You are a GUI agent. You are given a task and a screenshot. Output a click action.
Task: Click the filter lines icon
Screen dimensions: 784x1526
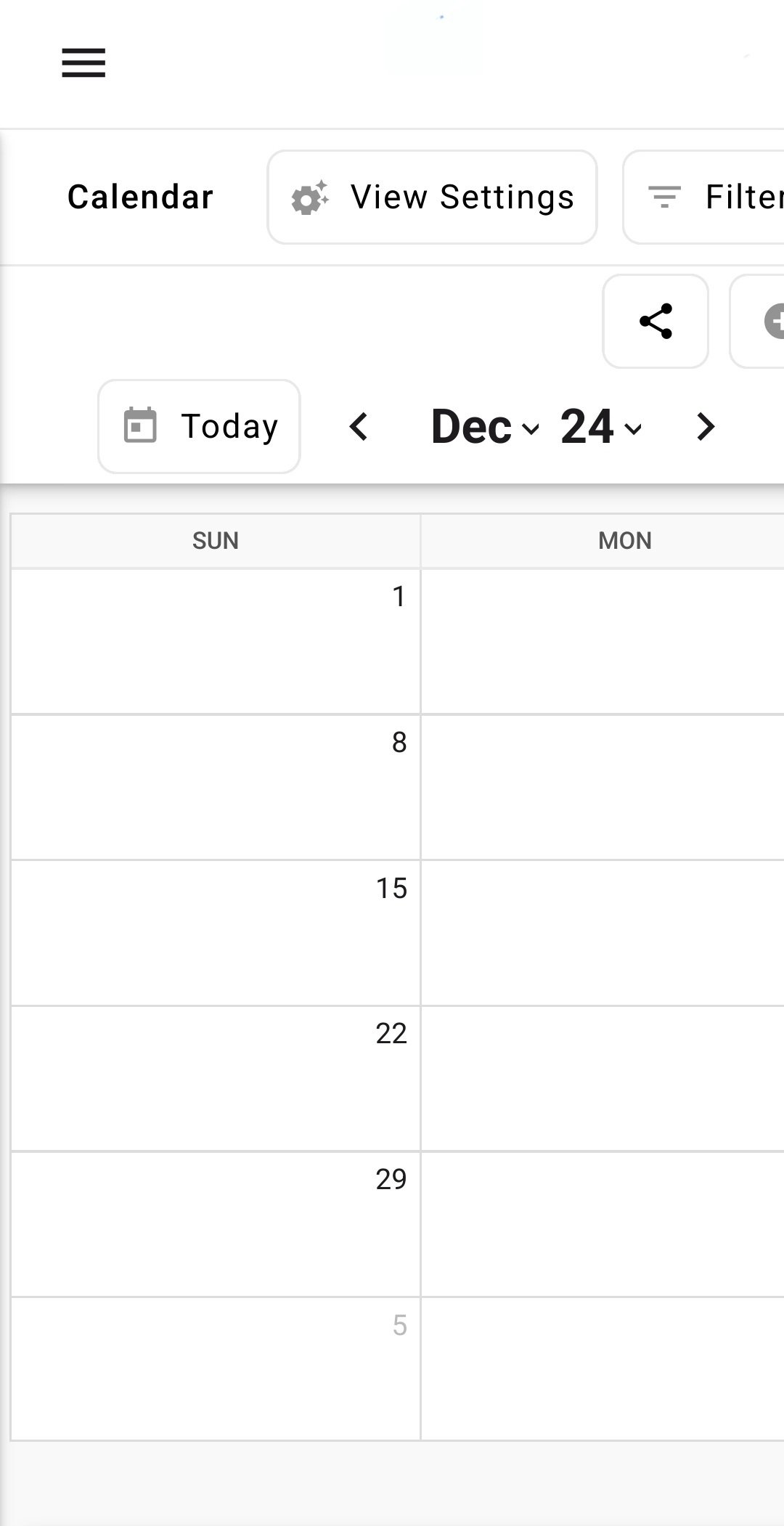tap(664, 197)
